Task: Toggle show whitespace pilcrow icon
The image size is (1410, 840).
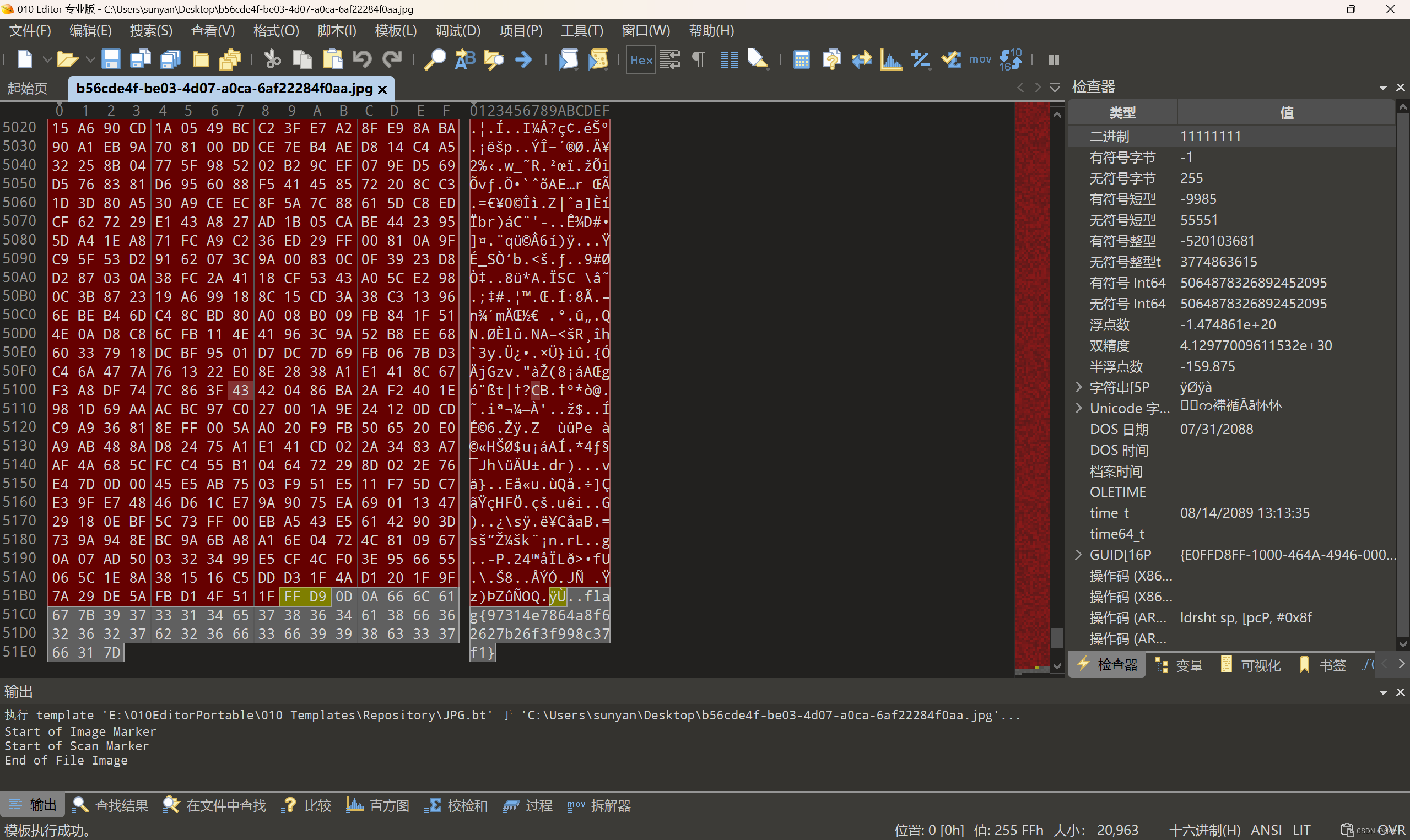Action: click(699, 59)
